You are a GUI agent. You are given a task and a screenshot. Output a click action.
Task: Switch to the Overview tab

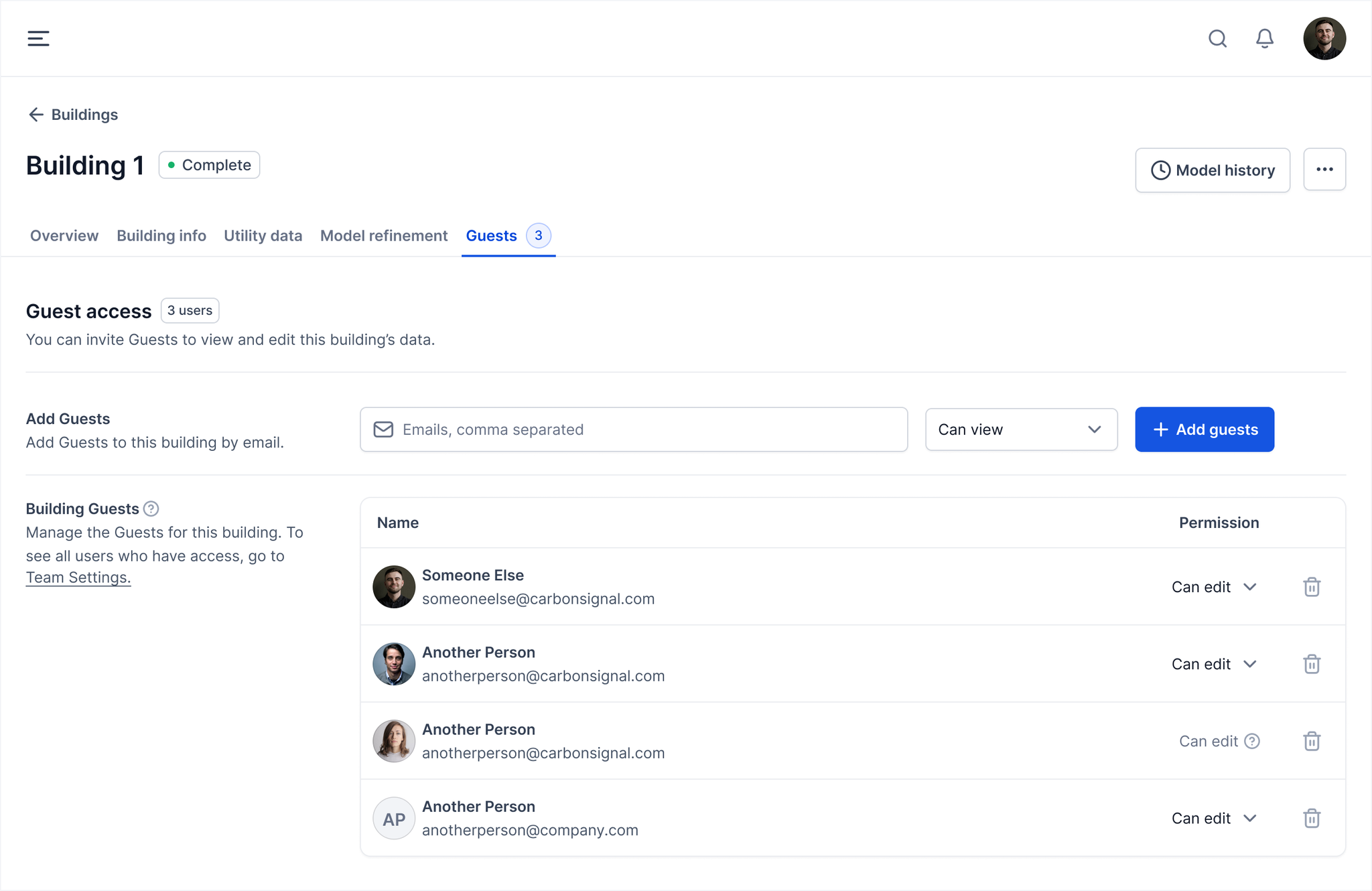[x=64, y=236]
